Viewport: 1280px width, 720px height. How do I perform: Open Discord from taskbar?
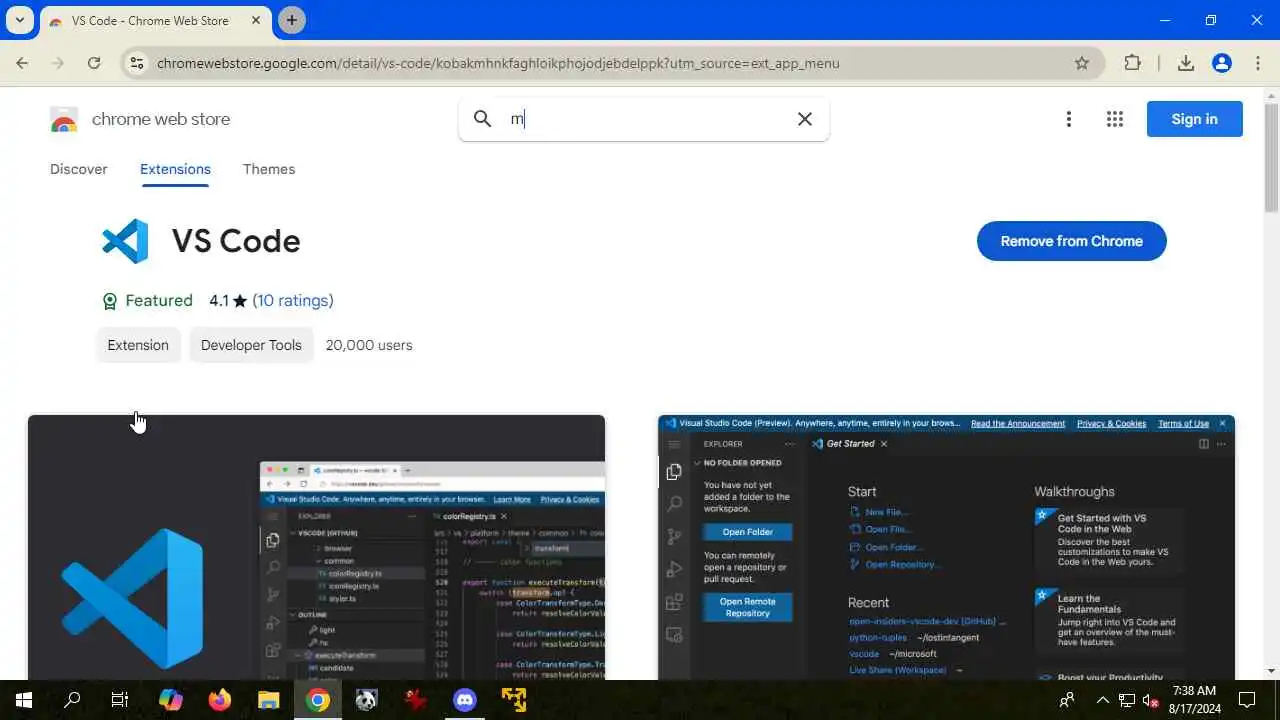point(465,700)
